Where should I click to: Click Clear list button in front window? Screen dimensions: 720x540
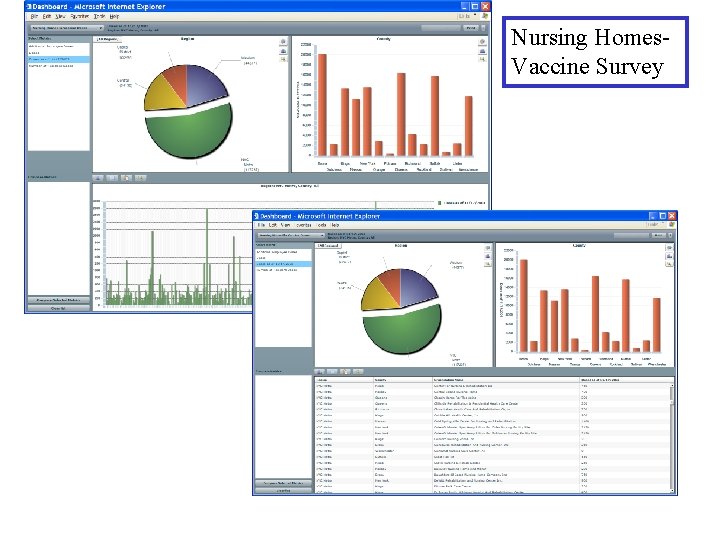click(283, 491)
